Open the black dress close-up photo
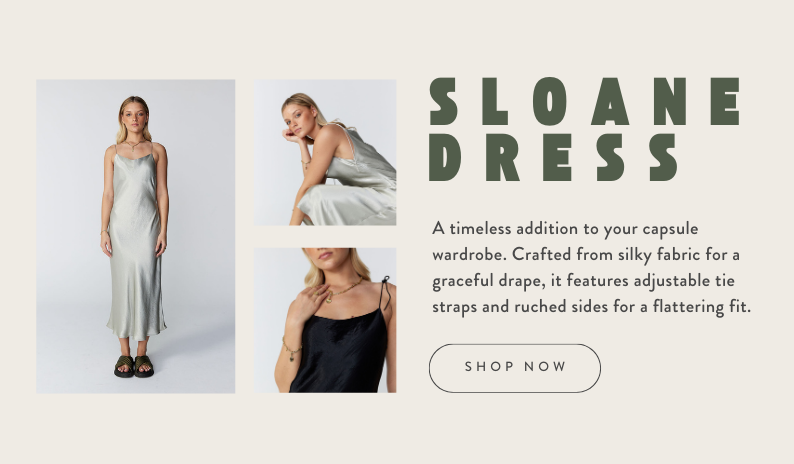Image resolution: width=794 pixels, height=464 pixels. [325, 320]
